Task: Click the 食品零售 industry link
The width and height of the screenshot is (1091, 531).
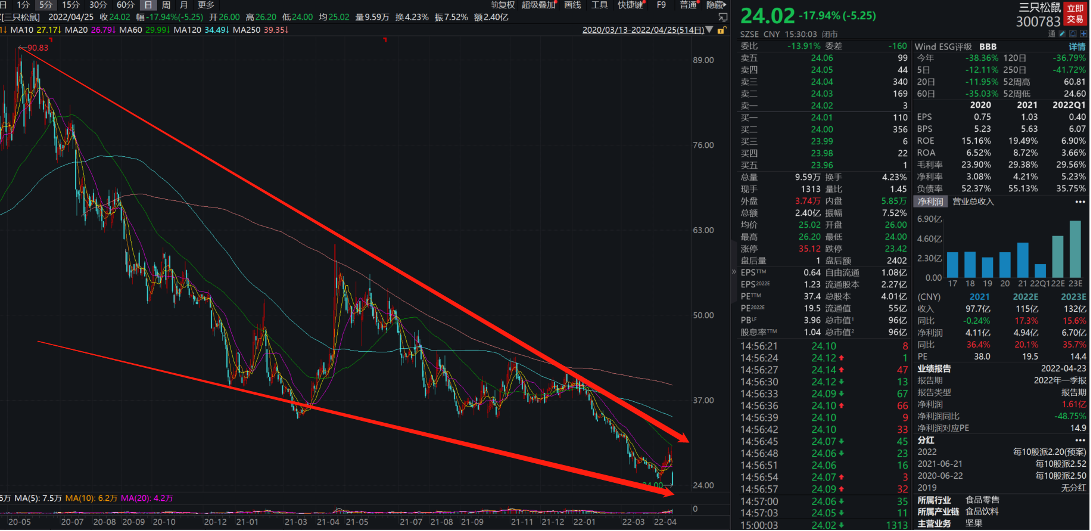Action: [981, 497]
